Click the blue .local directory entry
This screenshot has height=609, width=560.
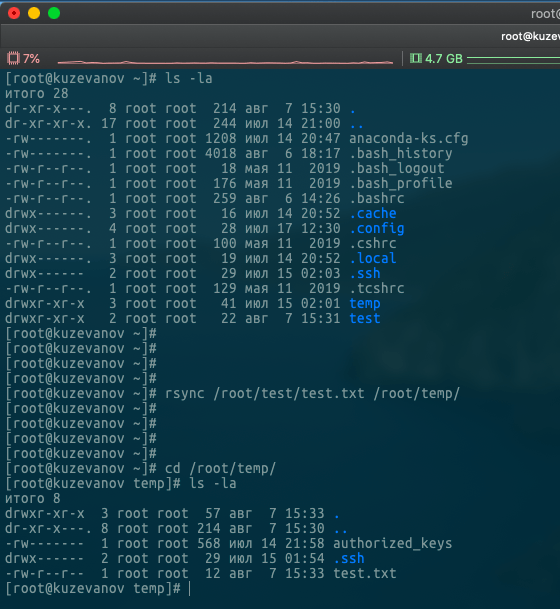tap(373, 258)
